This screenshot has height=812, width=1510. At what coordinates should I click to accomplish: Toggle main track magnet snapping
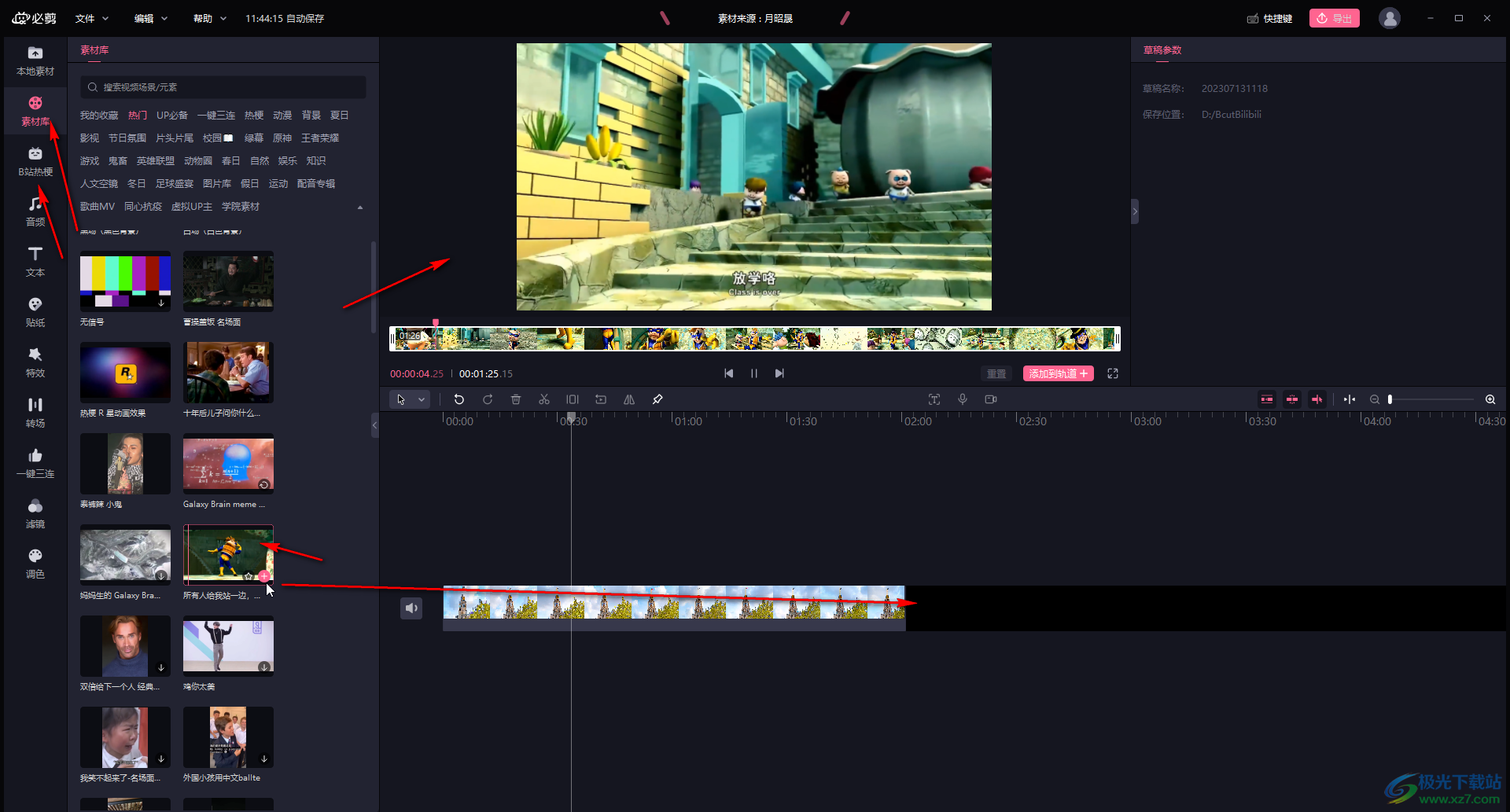coord(1267,399)
